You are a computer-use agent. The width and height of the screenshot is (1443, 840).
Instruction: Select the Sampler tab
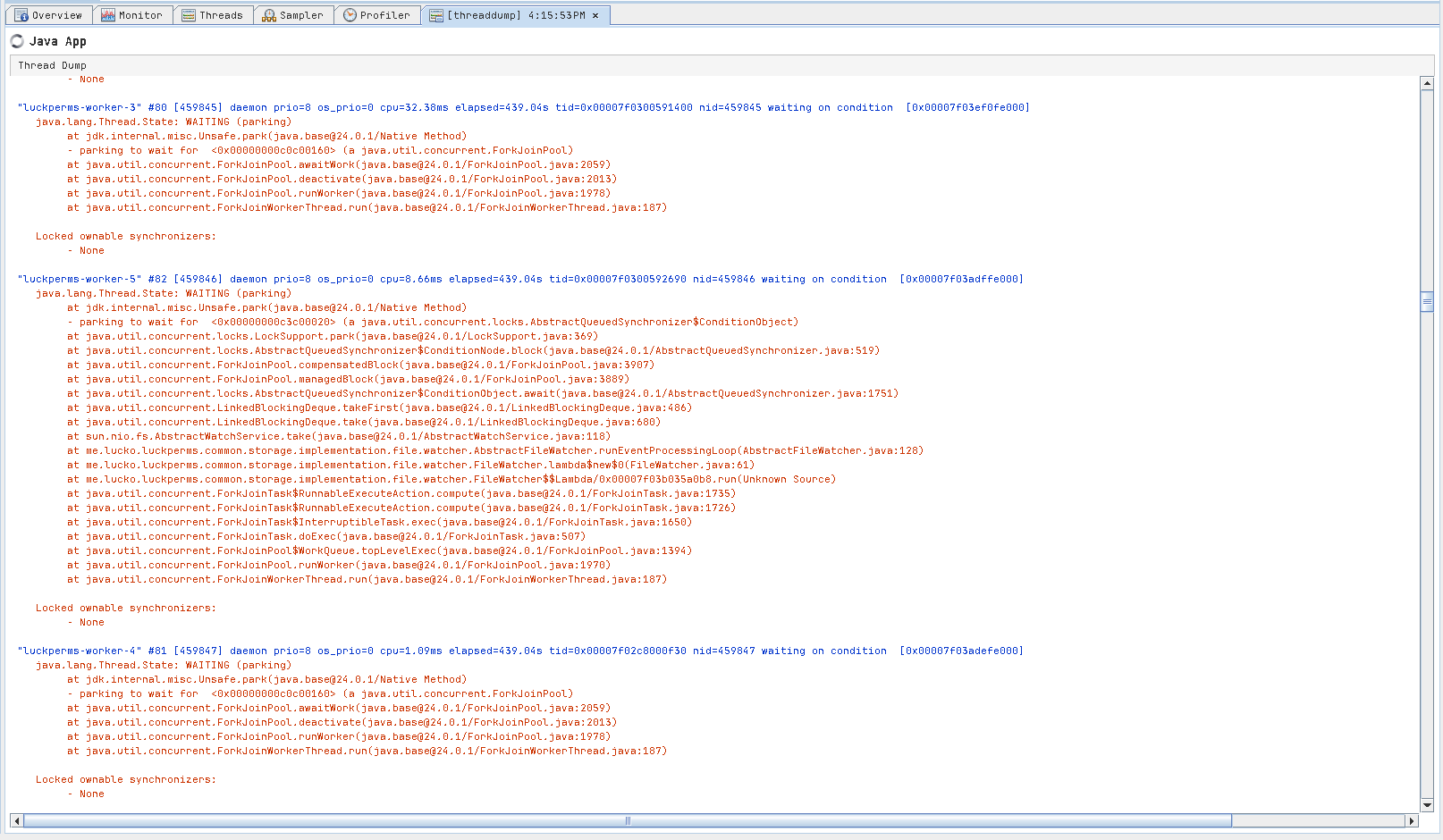pyautogui.click(x=293, y=15)
